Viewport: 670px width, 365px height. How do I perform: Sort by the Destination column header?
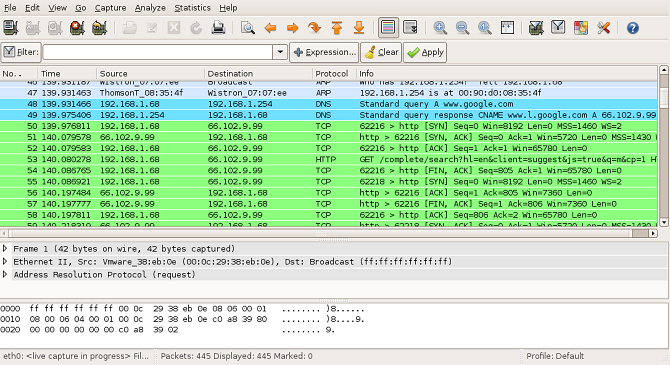click(x=258, y=74)
